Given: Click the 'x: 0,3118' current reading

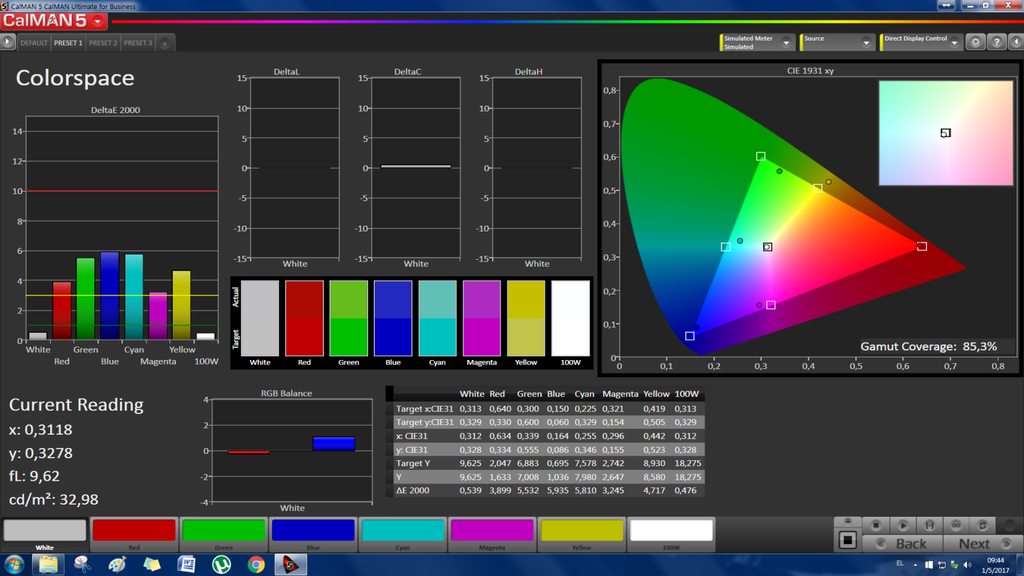Looking at the screenshot, I should coord(40,430).
